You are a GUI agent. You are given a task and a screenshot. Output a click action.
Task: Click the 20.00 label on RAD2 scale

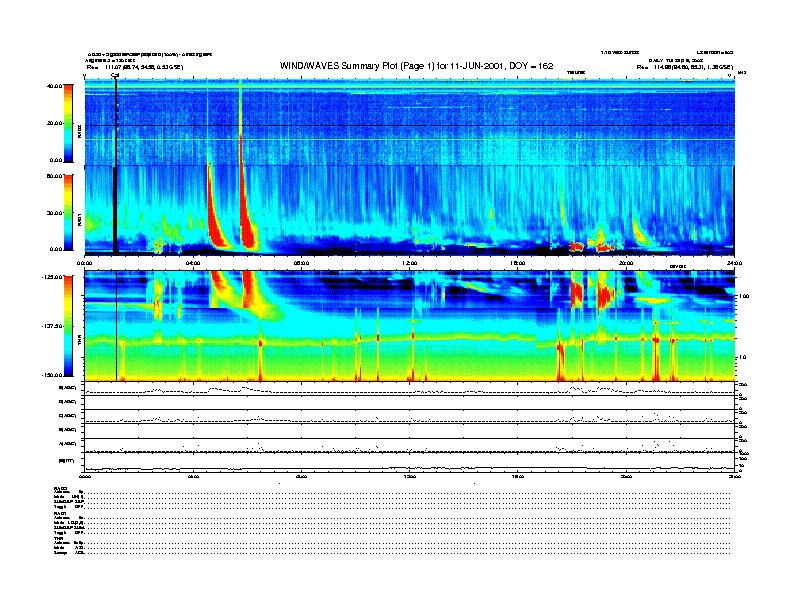point(54,123)
